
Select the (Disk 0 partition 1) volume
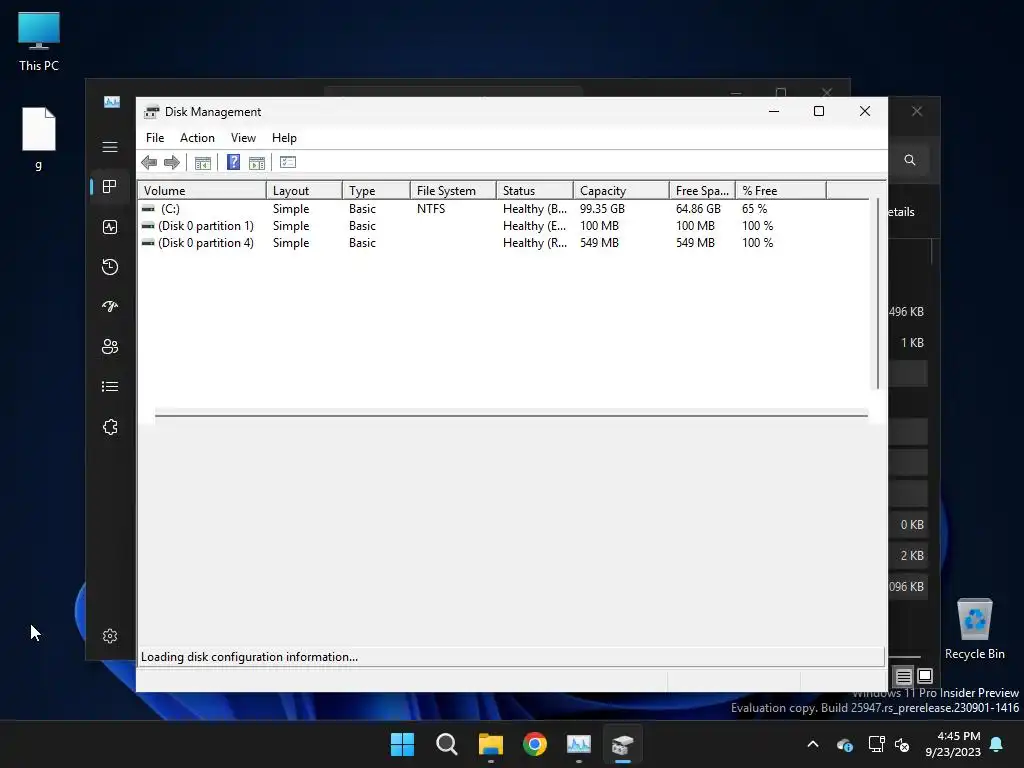coord(205,226)
